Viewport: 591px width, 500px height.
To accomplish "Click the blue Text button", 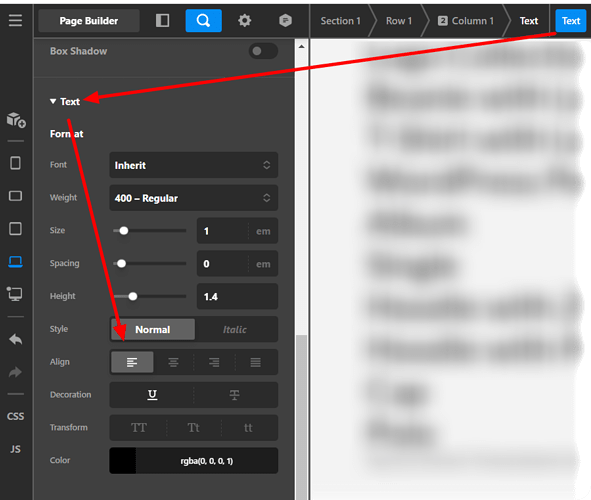I will point(571,21).
